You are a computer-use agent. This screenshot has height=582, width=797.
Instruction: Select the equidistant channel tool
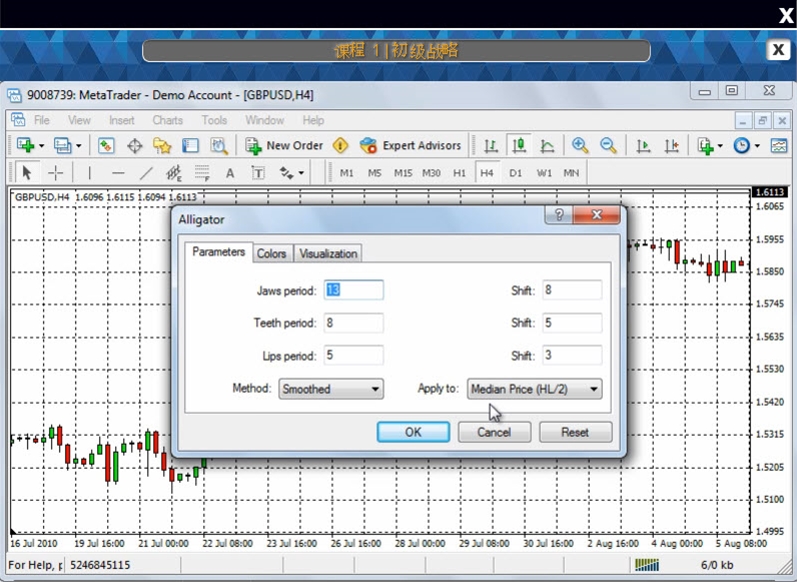pos(174,173)
